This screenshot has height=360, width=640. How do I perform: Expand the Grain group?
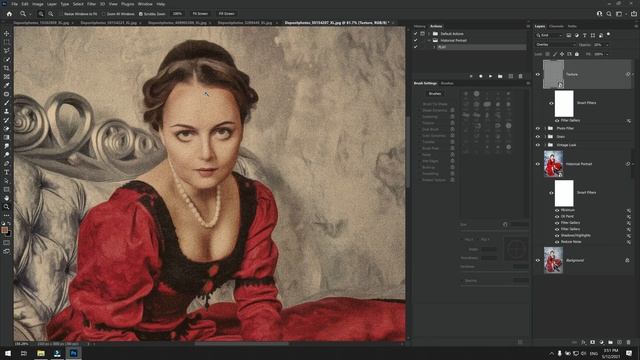[x=545, y=137]
